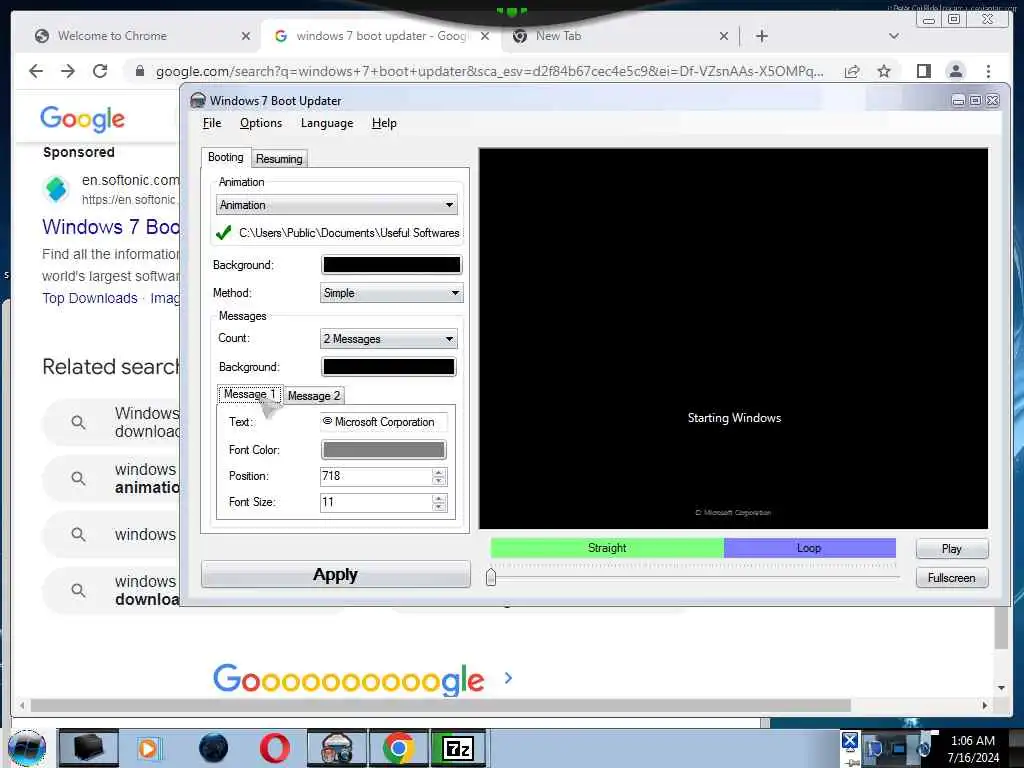The height and width of the screenshot is (768, 1024).
Task: Open the 7-Zip taskbar icon
Action: pyautogui.click(x=458, y=748)
